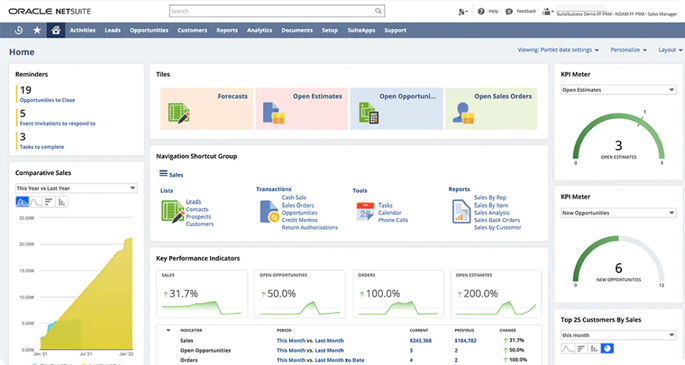Click the Open Estimates tile icon

click(x=274, y=113)
